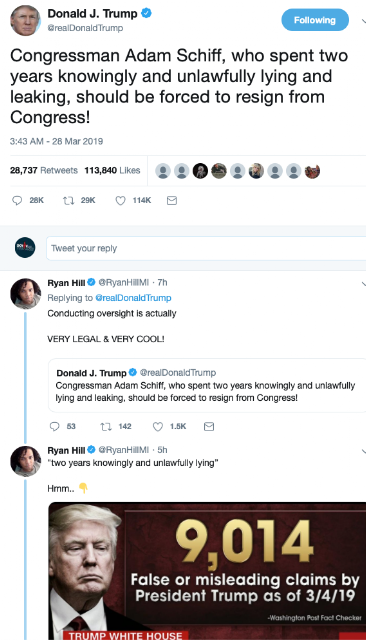This screenshot has height=640, width=366.
Task: Send main tweet via direct message envelope
Action: [172, 200]
